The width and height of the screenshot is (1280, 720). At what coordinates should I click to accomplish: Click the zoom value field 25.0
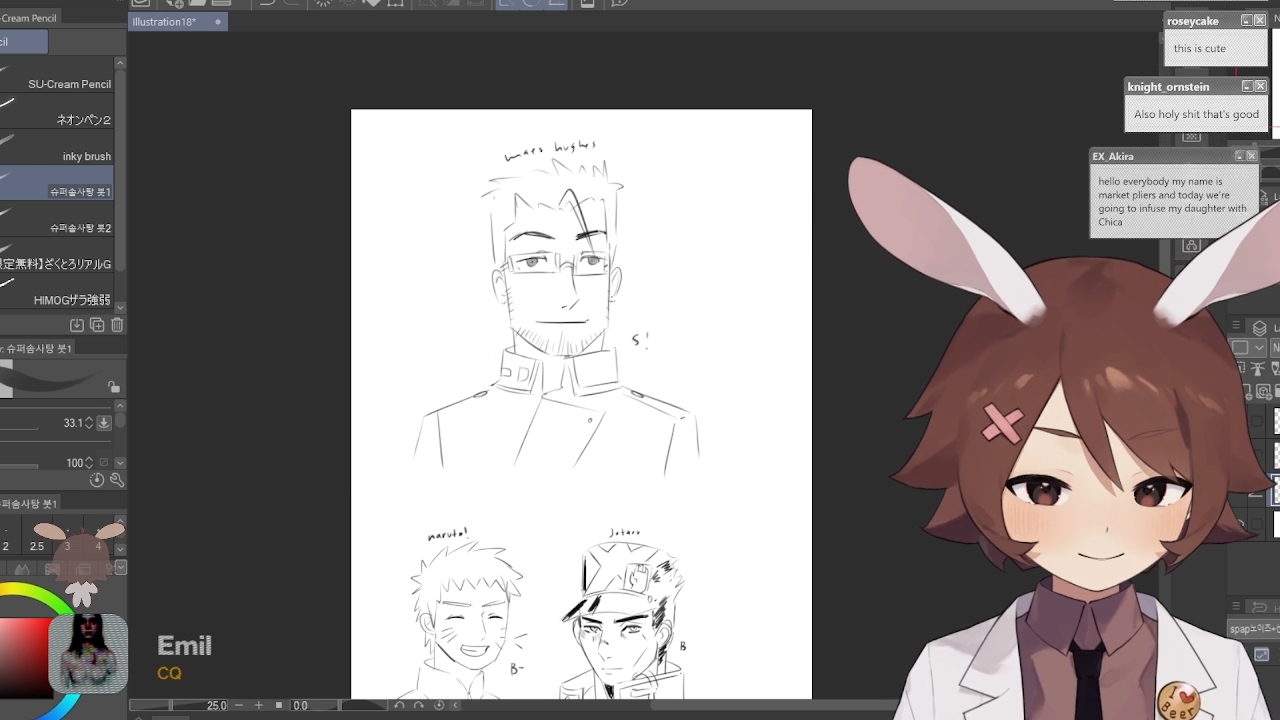pos(217,705)
